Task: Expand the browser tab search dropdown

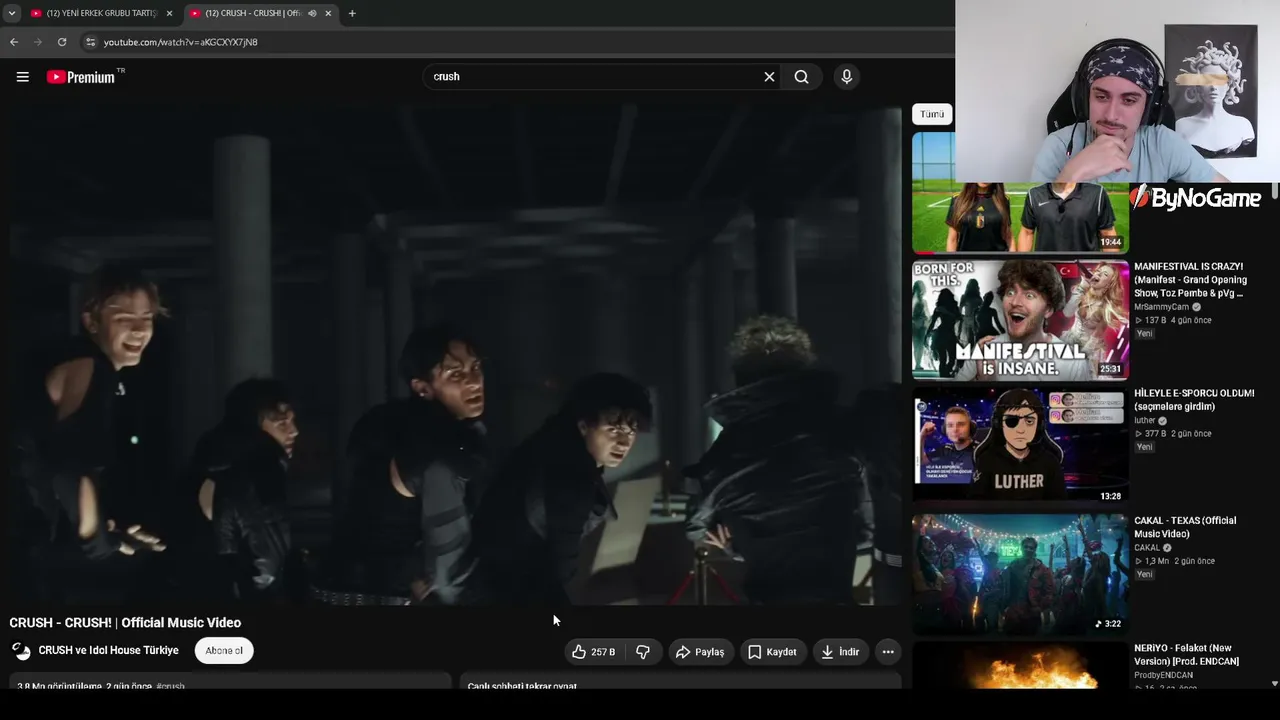Action: click(12, 13)
